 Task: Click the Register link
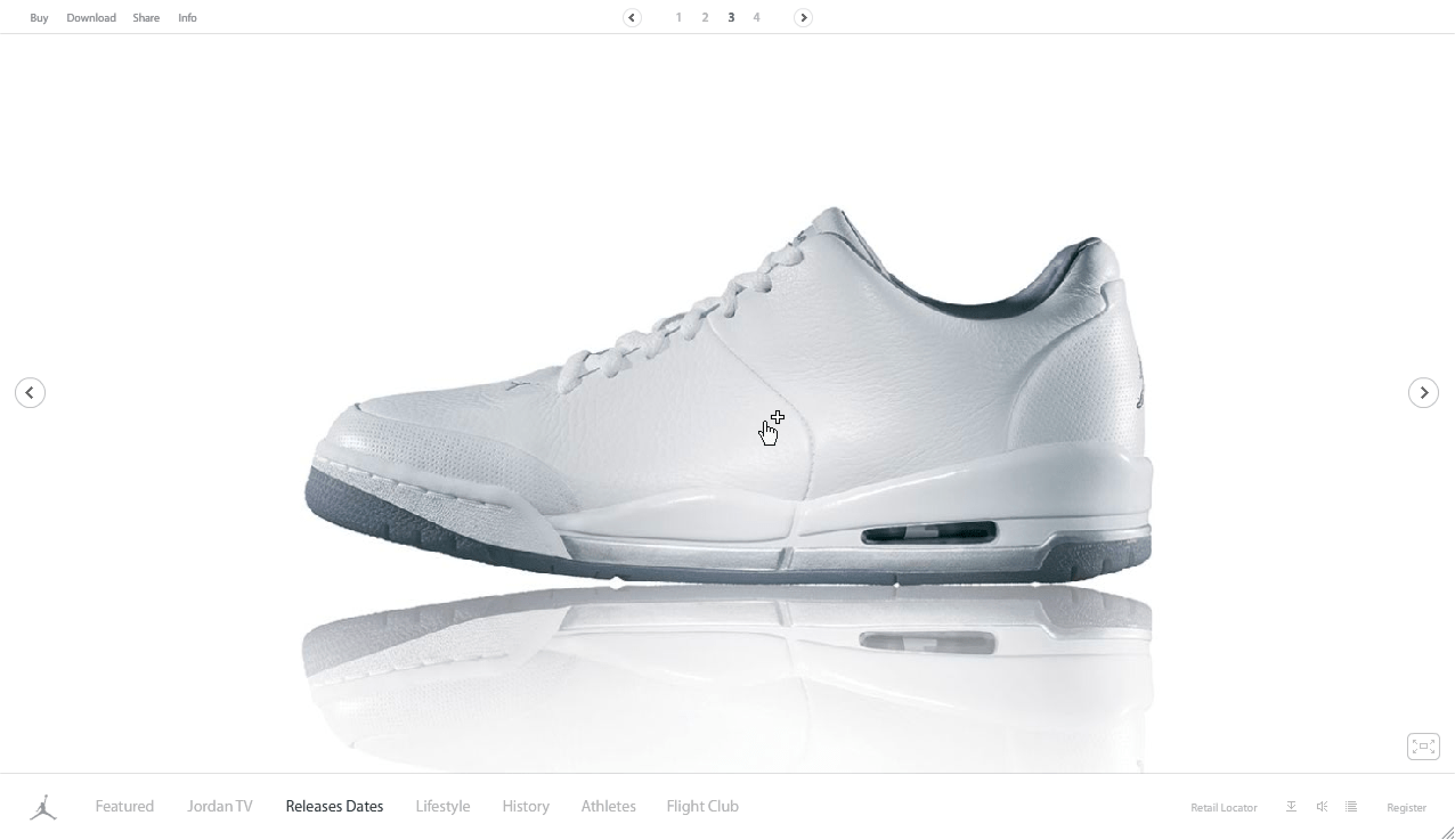[1406, 808]
